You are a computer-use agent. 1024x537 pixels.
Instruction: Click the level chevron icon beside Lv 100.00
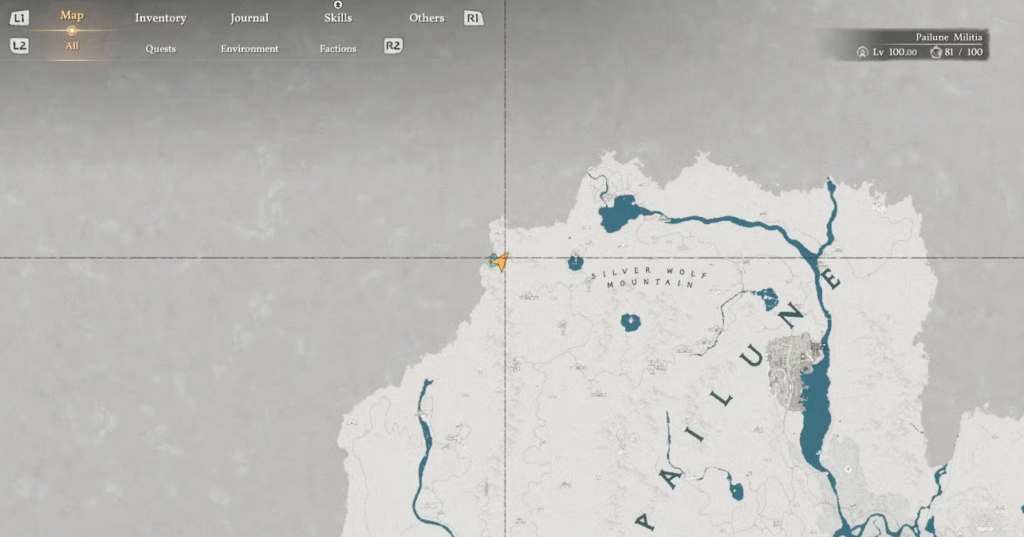pyautogui.click(x=862, y=52)
